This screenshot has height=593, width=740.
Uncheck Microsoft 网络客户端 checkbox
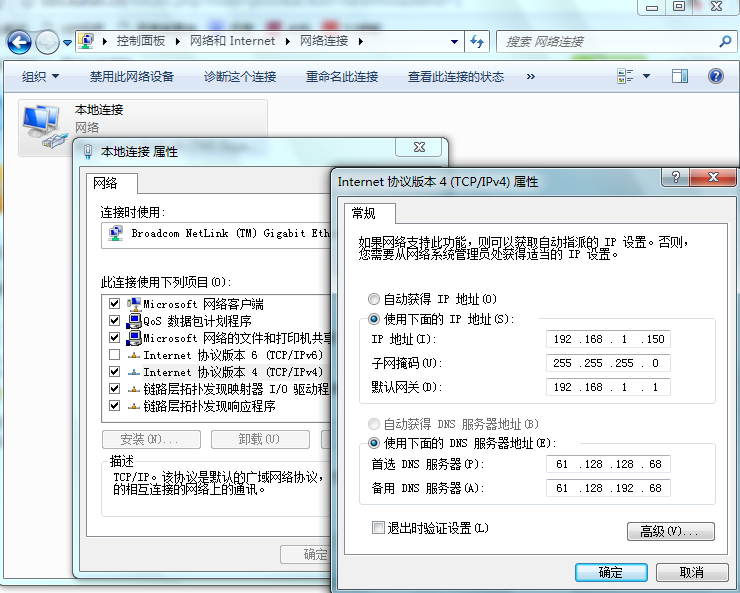click(114, 303)
